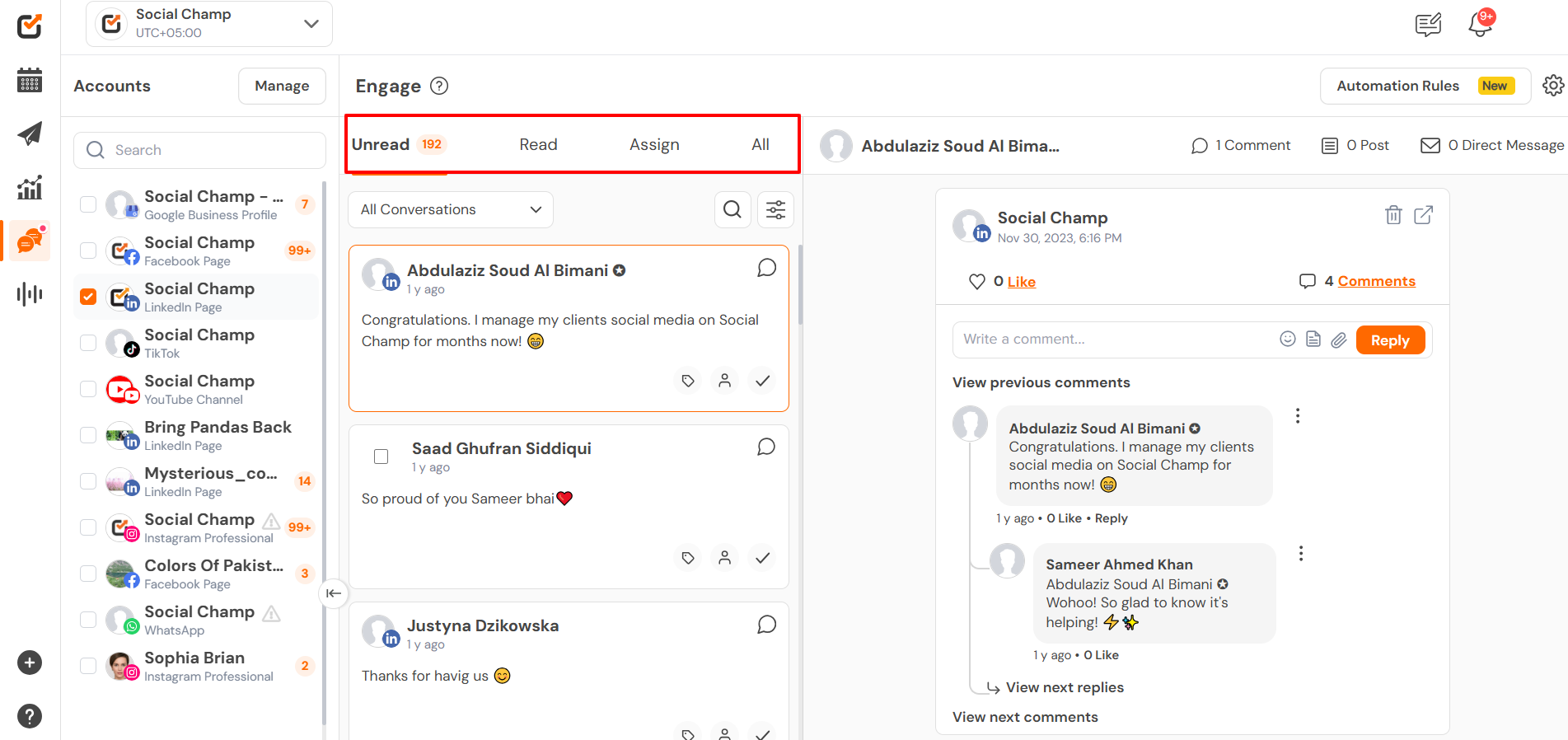The height and width of the screenshot is (740, 1568).
Task: Open the 4 Comments link
Action: point(1376,281)
